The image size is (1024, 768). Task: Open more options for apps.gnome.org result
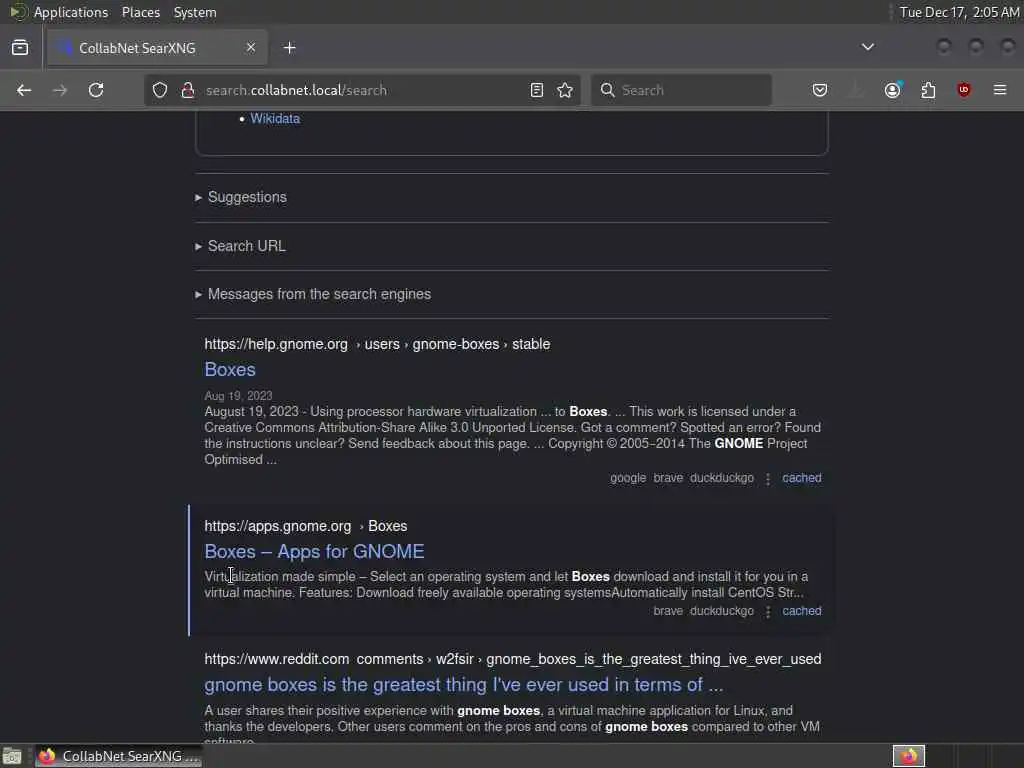pyautogui.click(x=768, y=612)
